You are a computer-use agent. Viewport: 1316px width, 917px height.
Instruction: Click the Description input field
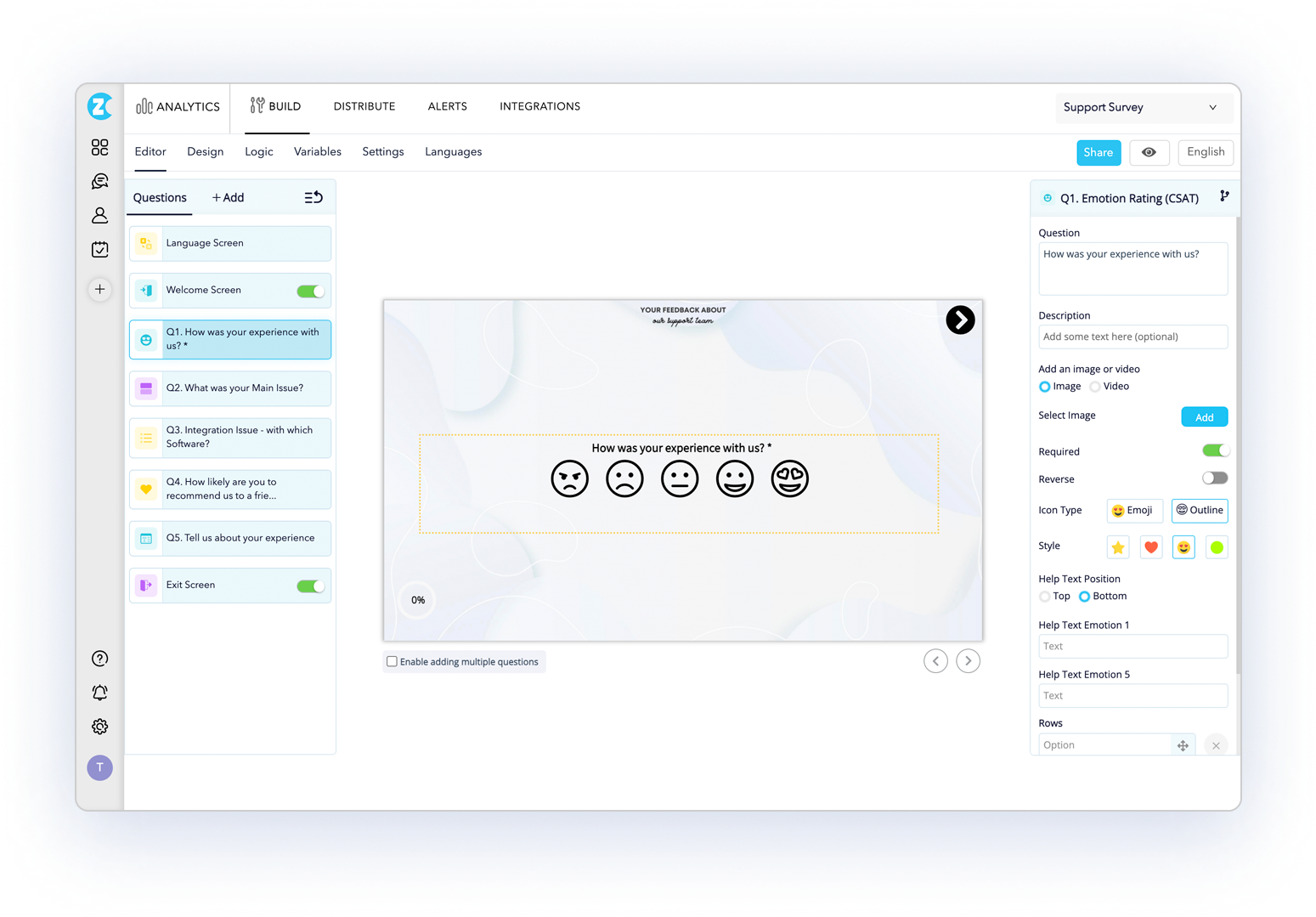tap(1132, 337)
